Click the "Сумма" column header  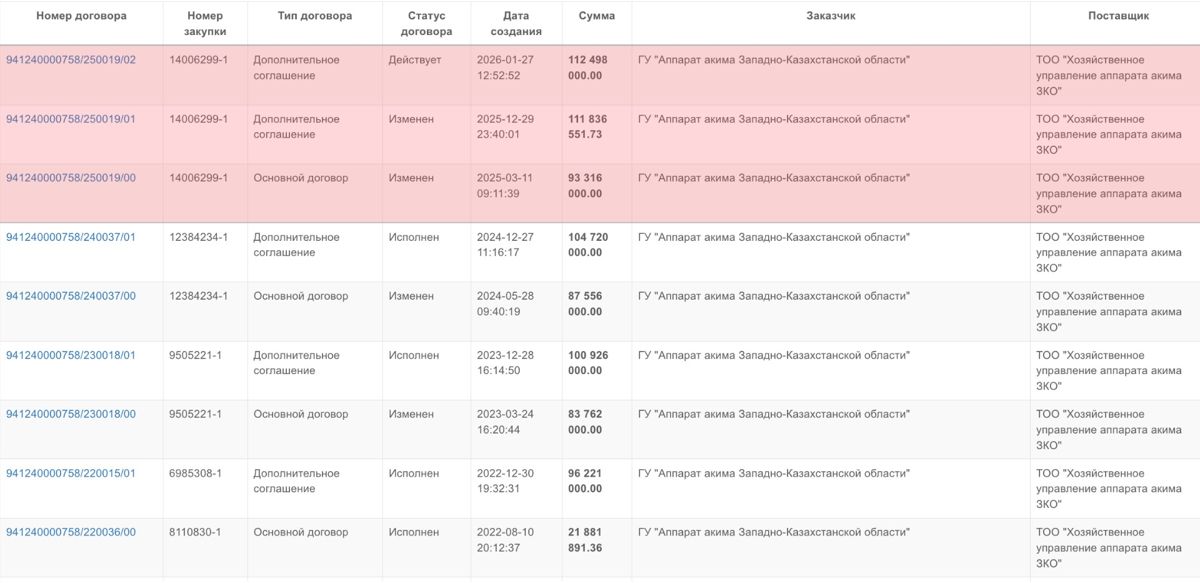(x=597, y=16)
